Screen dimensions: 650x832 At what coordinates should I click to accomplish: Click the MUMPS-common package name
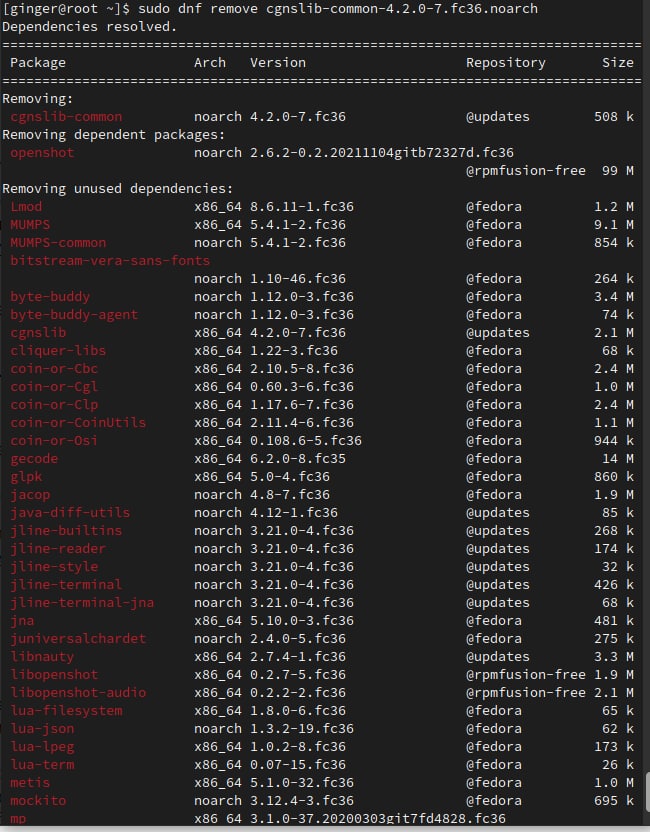(x=58, y=243)
